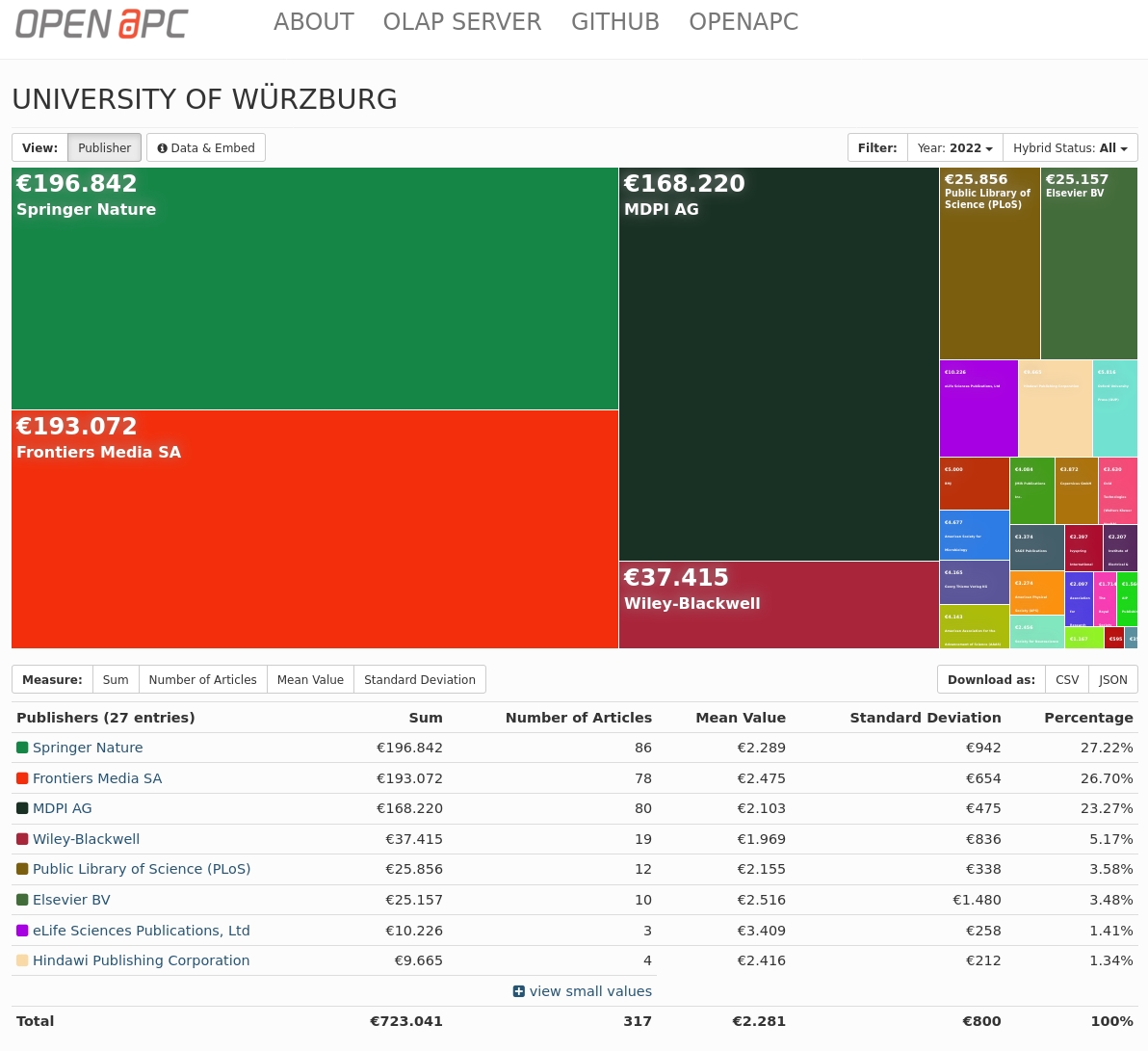Click the olive €4.143 AAAS treemap block

point(975,627)
